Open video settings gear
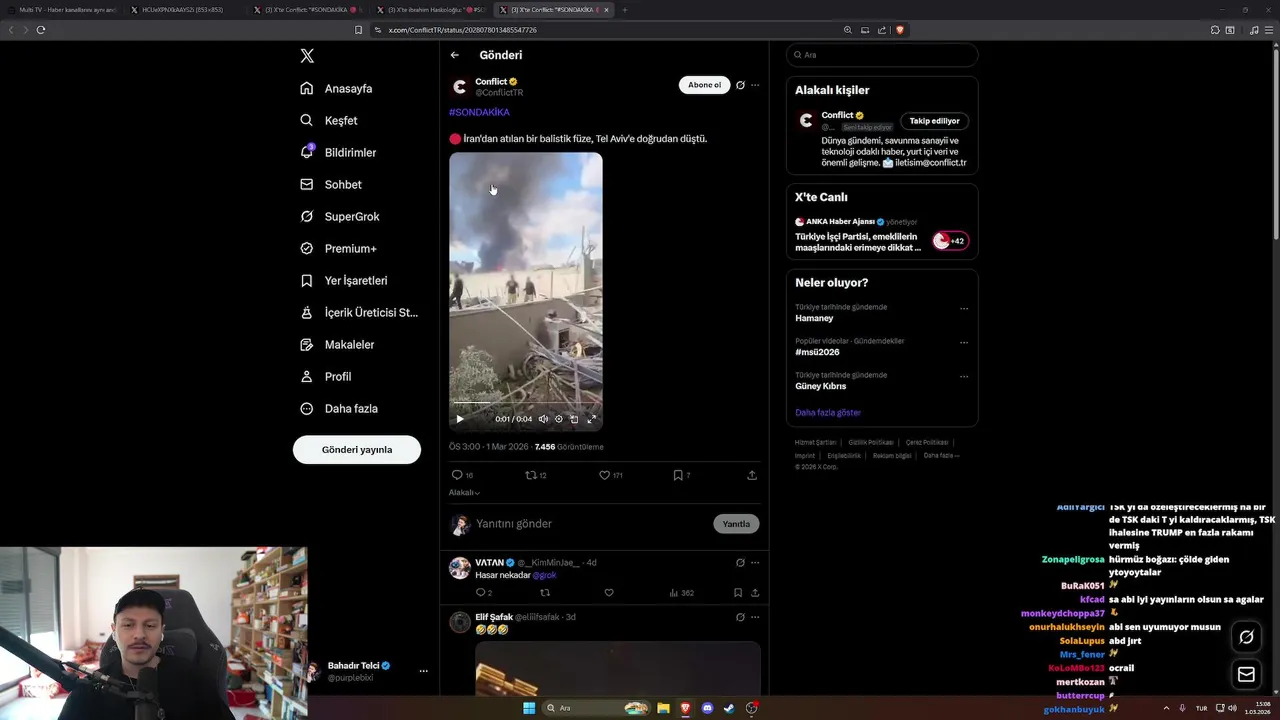The width and height of the screenshot is (1280, 720). coord(559,419)
